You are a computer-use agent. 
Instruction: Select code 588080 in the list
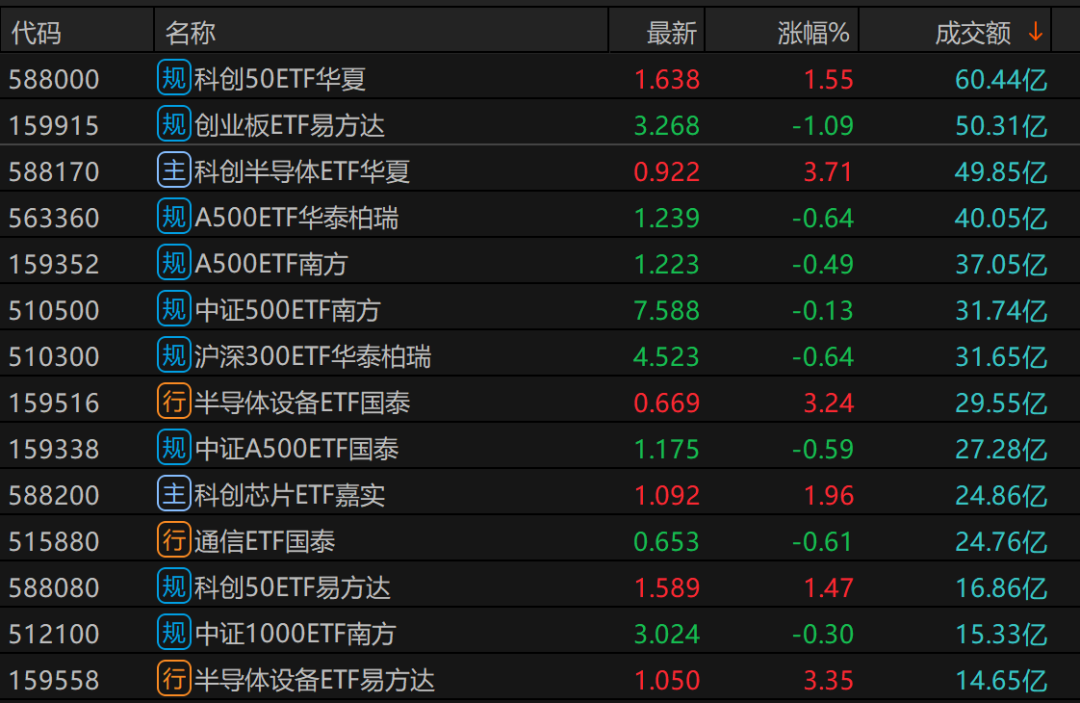pos(54,587)
